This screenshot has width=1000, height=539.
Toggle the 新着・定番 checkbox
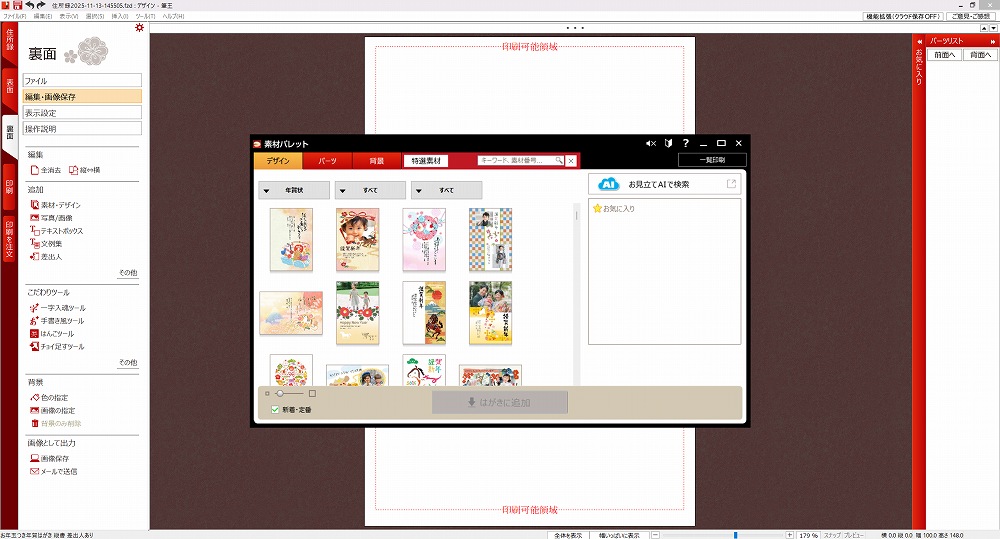tap(275, 410)
